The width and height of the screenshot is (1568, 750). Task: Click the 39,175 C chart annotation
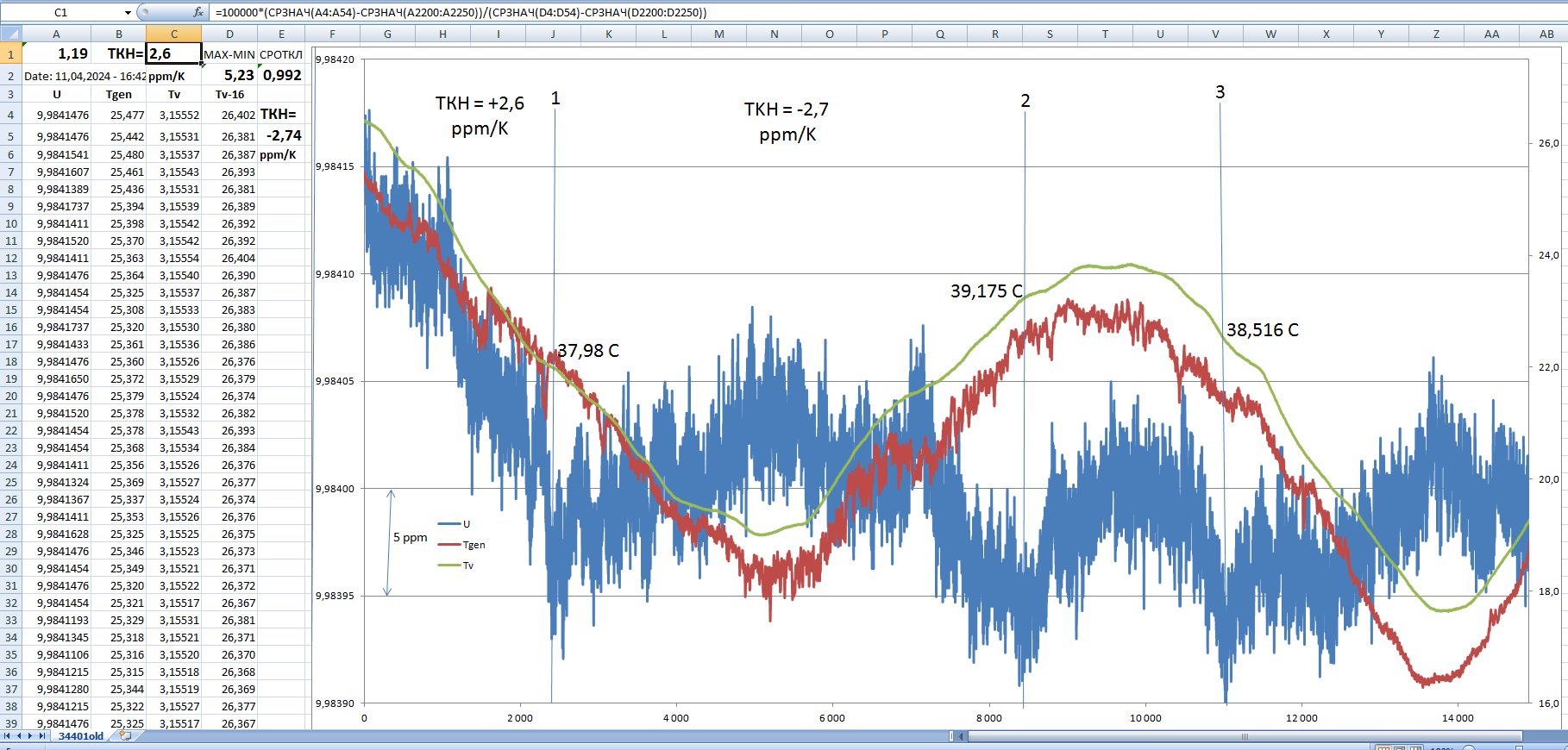coord(987,291)
